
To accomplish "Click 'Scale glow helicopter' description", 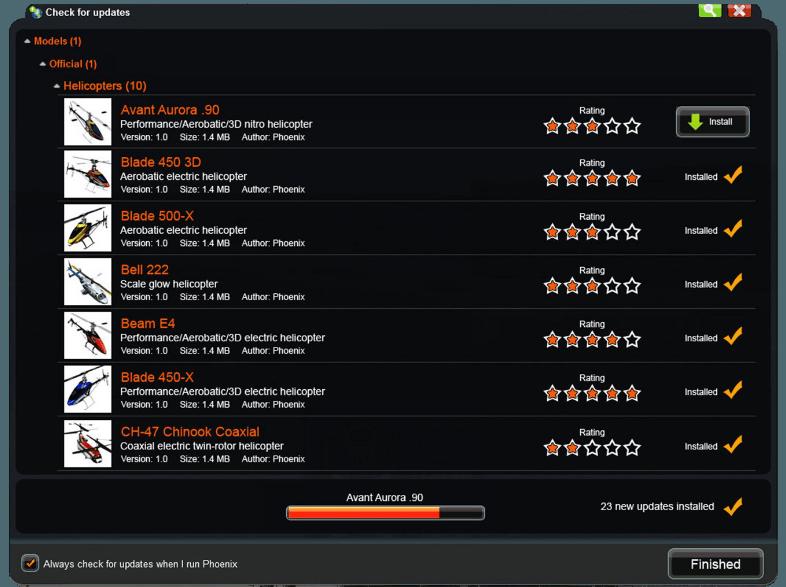I will pos(169,284).
